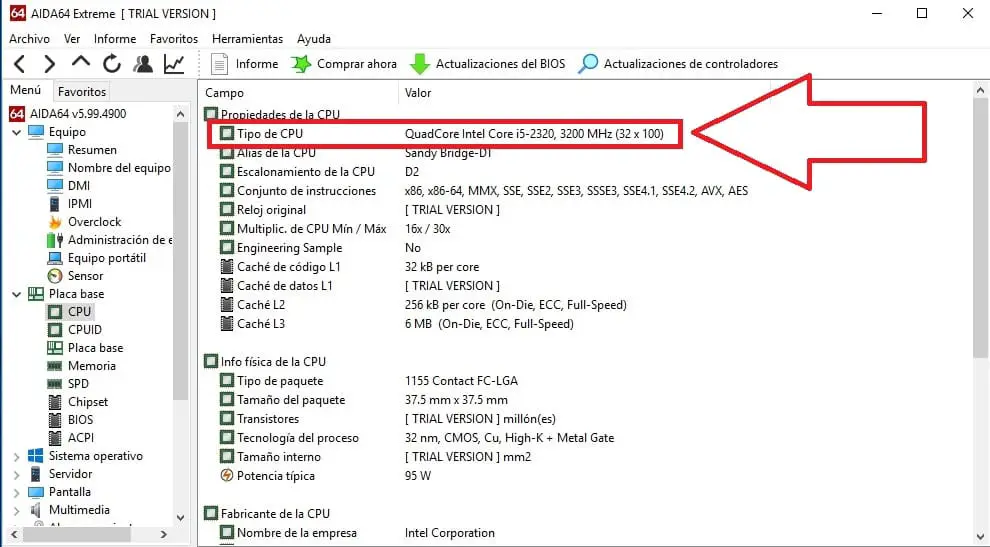Open the Informe menu

tap(115, 39)
